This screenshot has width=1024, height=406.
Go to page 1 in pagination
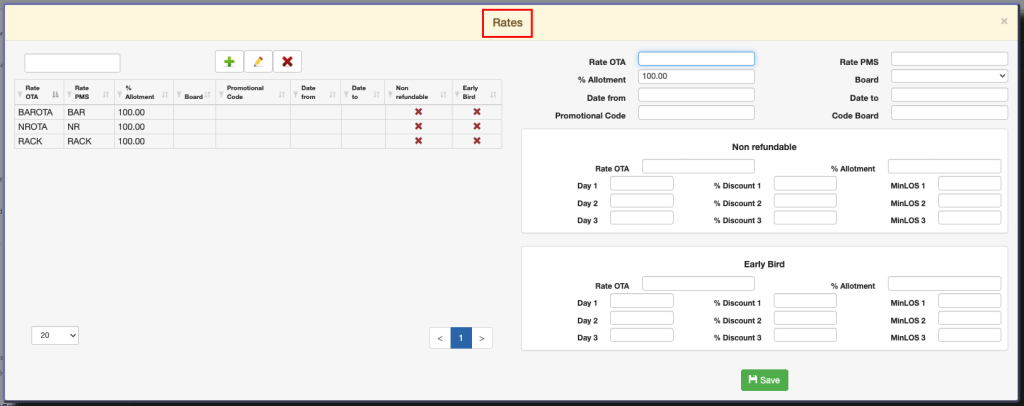tap(461, 338)
